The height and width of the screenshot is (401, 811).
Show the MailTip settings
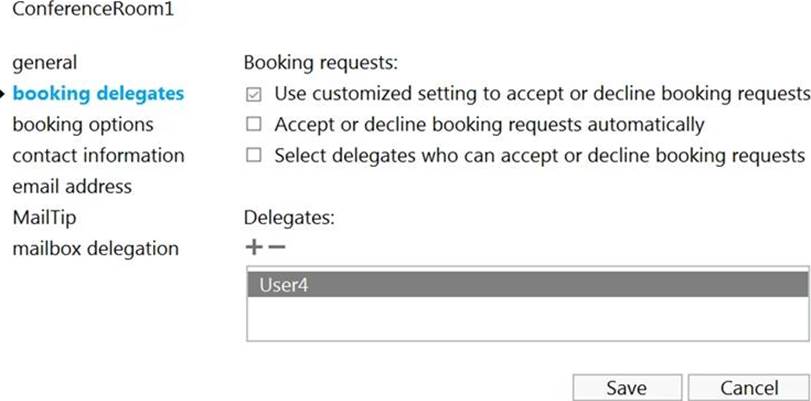coord(44,217)
